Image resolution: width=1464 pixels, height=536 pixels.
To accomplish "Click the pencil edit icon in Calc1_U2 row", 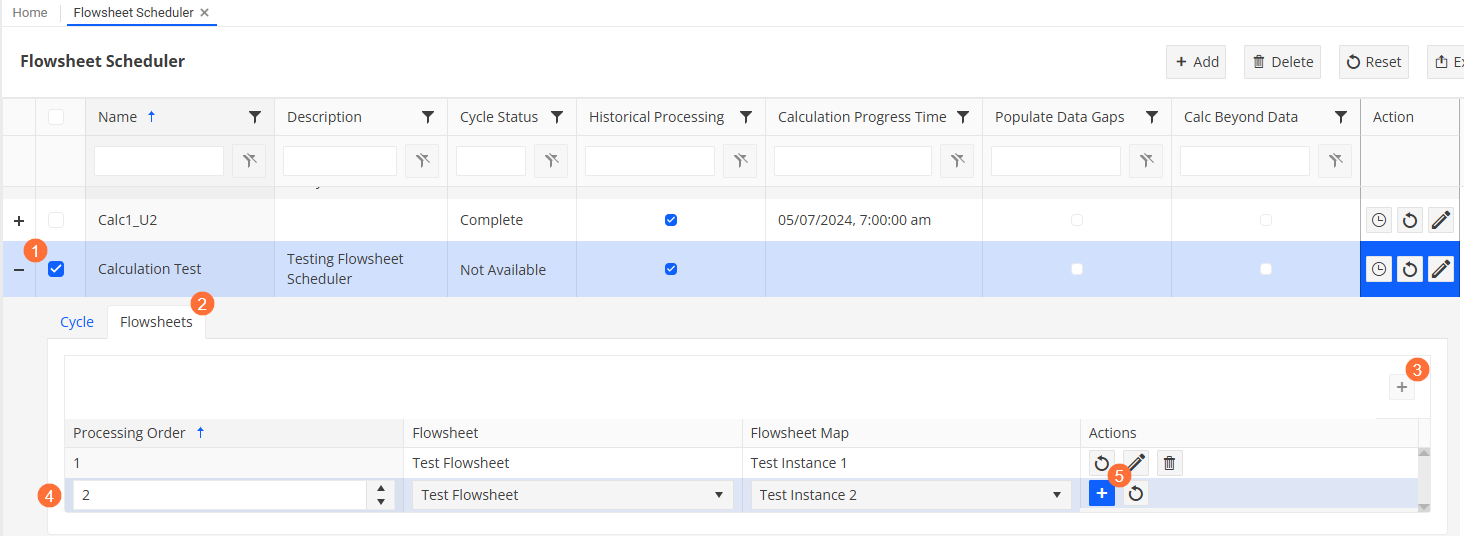I will [x=1441, y=220].
